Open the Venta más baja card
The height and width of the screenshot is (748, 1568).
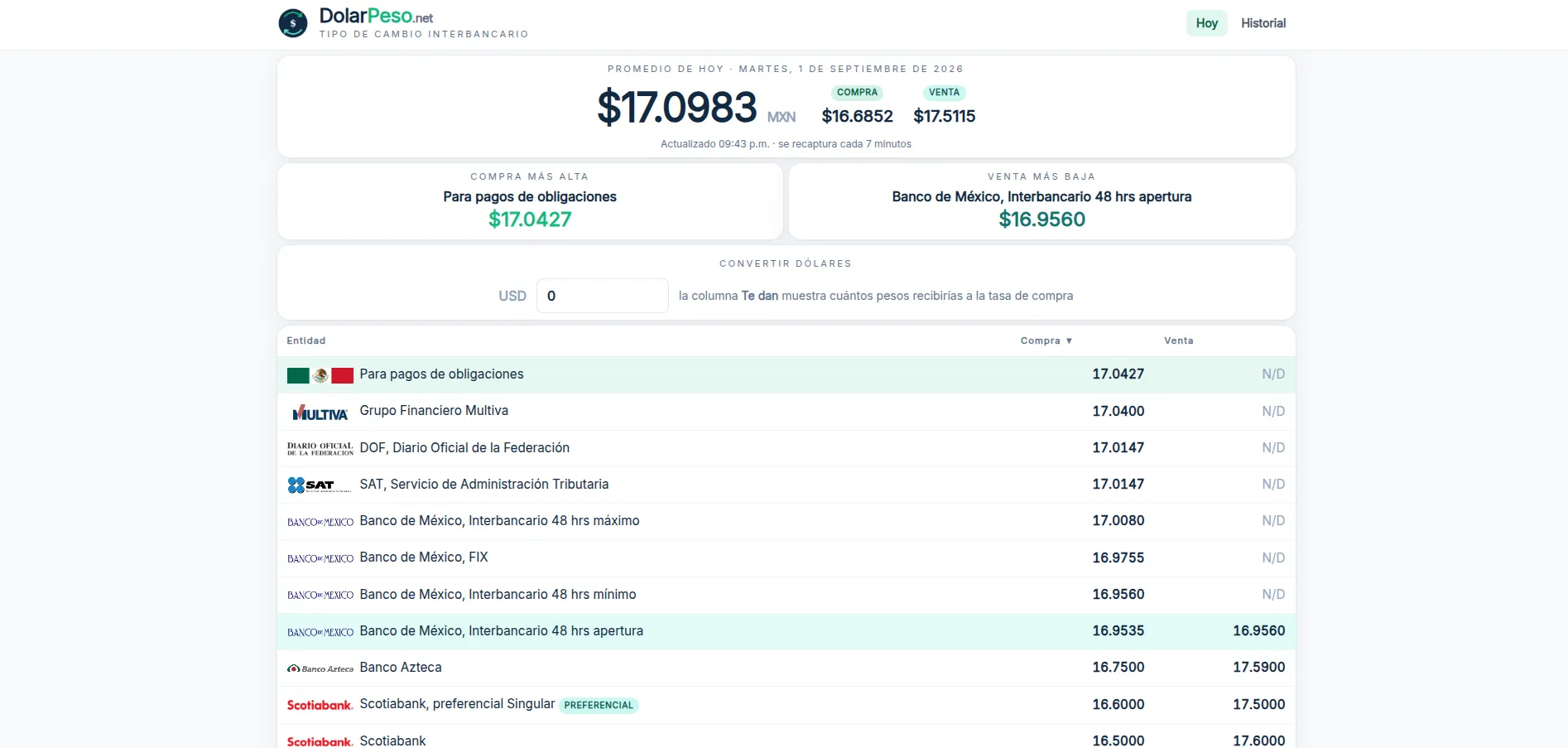[x=1041, y=201]
